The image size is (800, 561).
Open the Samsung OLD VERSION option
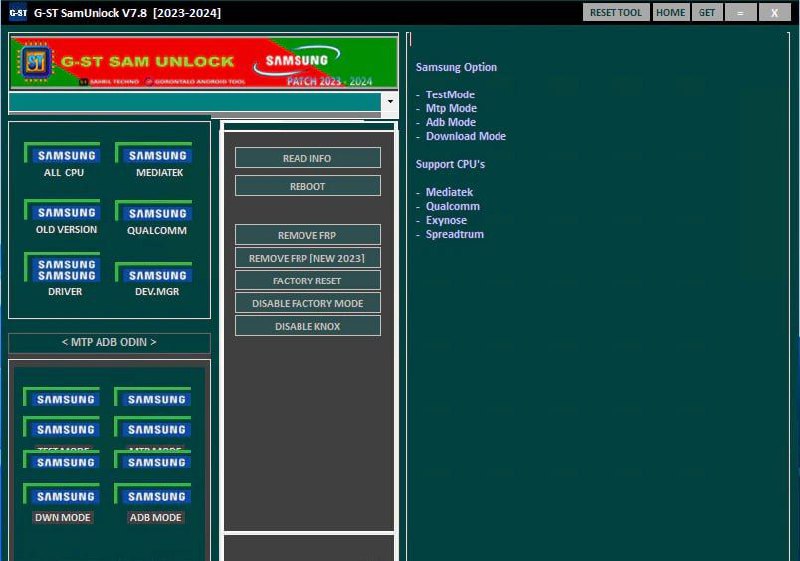click(62, 210)
